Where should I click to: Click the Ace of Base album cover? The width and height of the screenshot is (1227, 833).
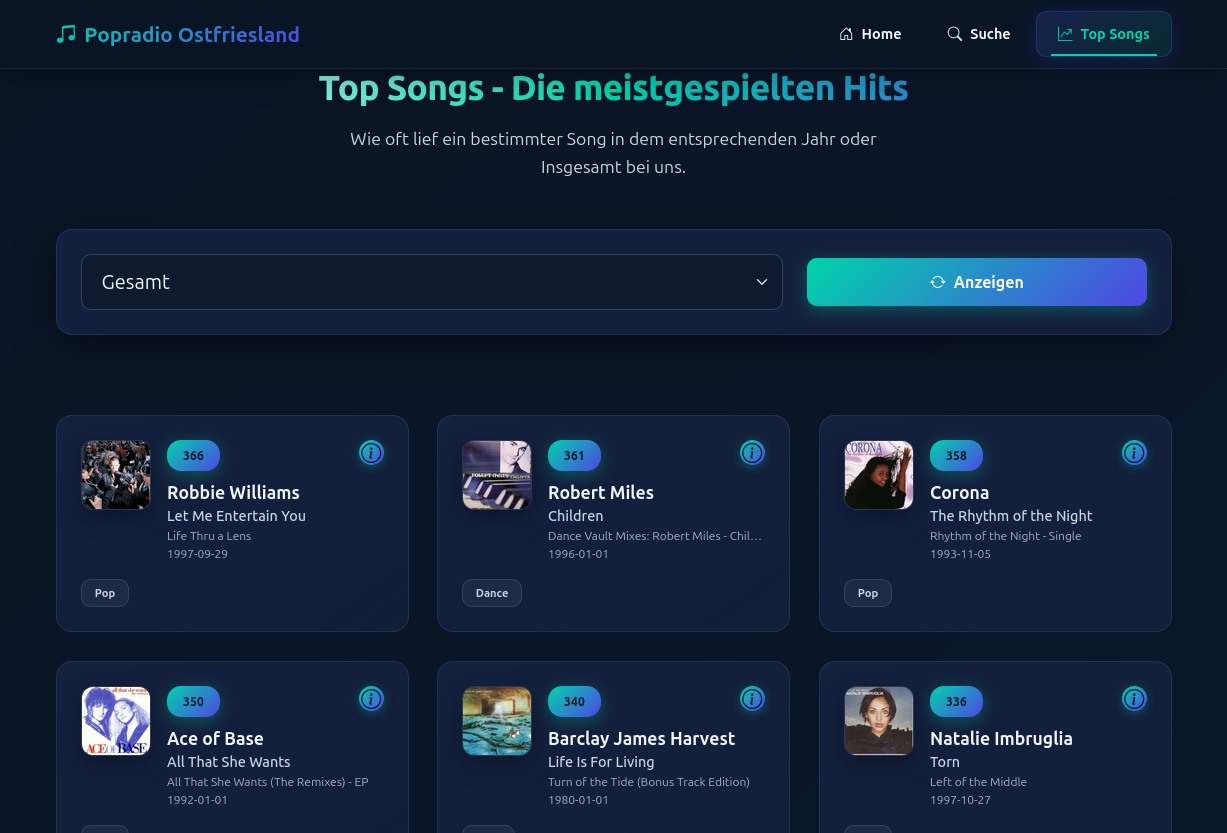point(115,721)
